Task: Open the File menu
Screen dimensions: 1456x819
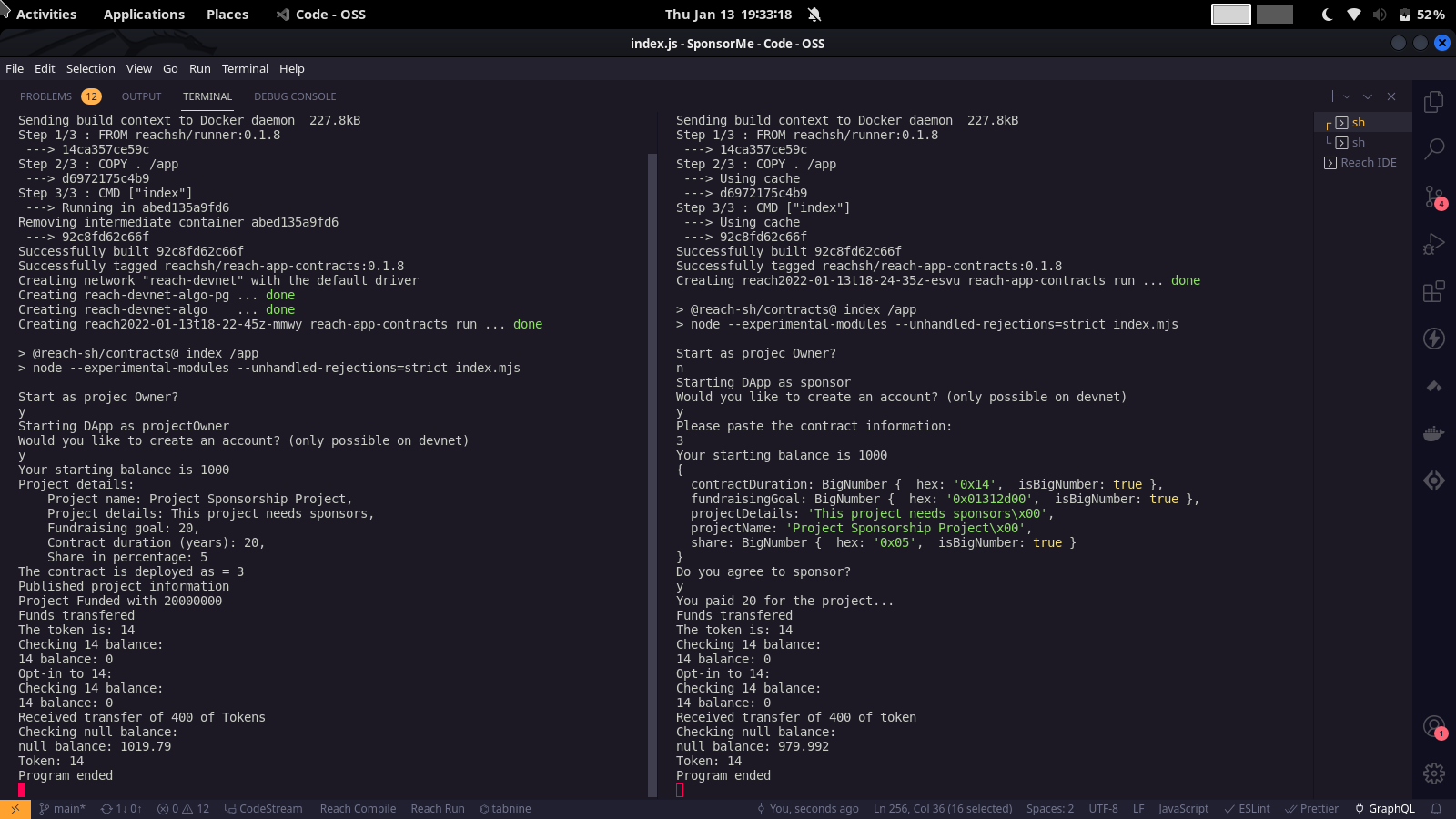Action: click(15, 69)
